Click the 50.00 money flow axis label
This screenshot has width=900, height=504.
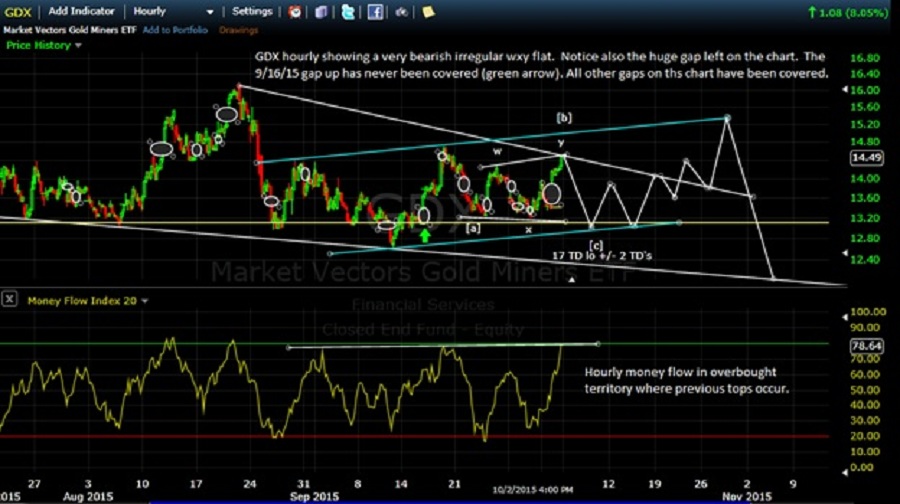pos(864,390)
